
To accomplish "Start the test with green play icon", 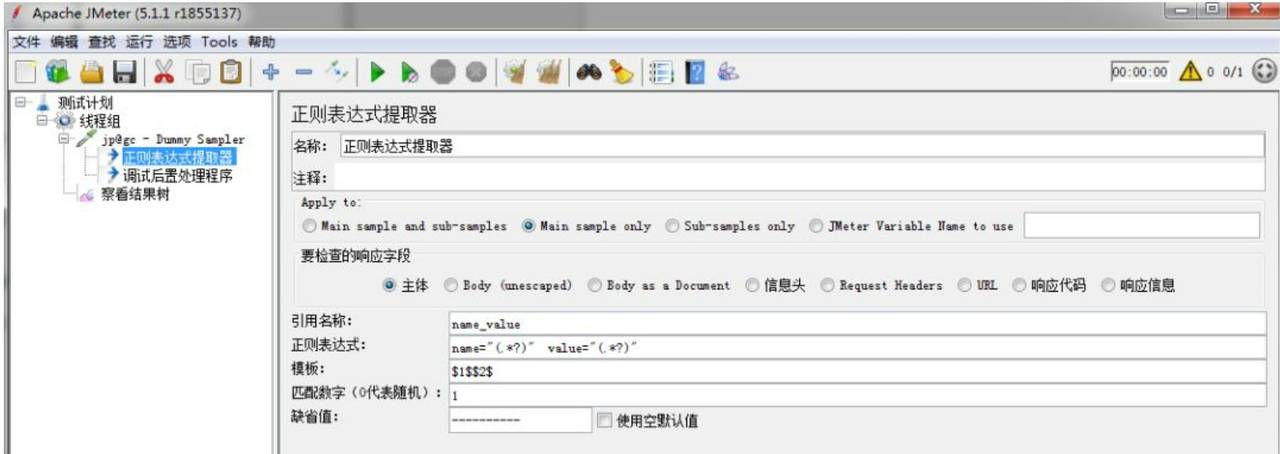I will [x=377, y=72].
